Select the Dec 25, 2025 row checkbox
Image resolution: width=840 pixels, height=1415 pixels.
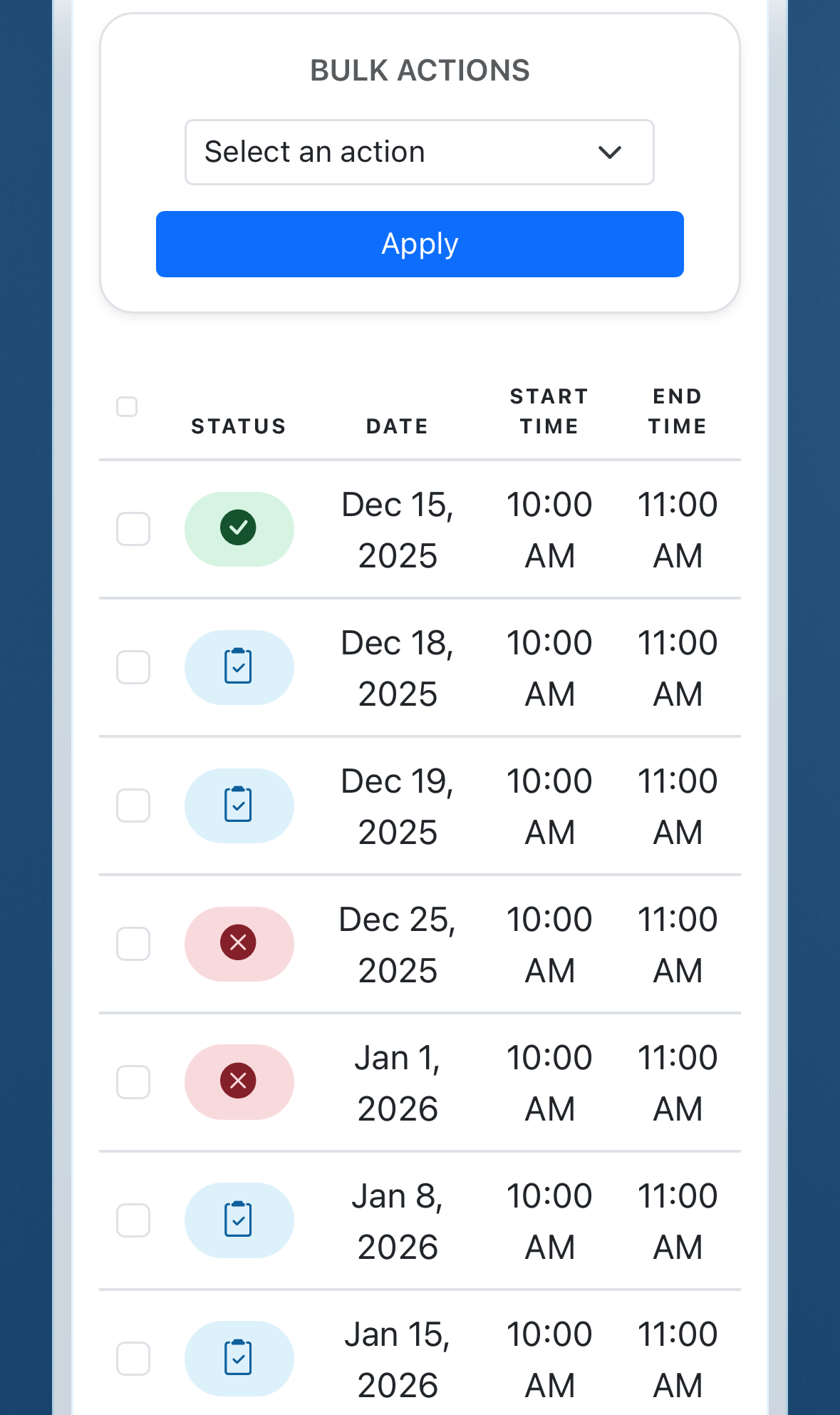(x=133, y=944)
